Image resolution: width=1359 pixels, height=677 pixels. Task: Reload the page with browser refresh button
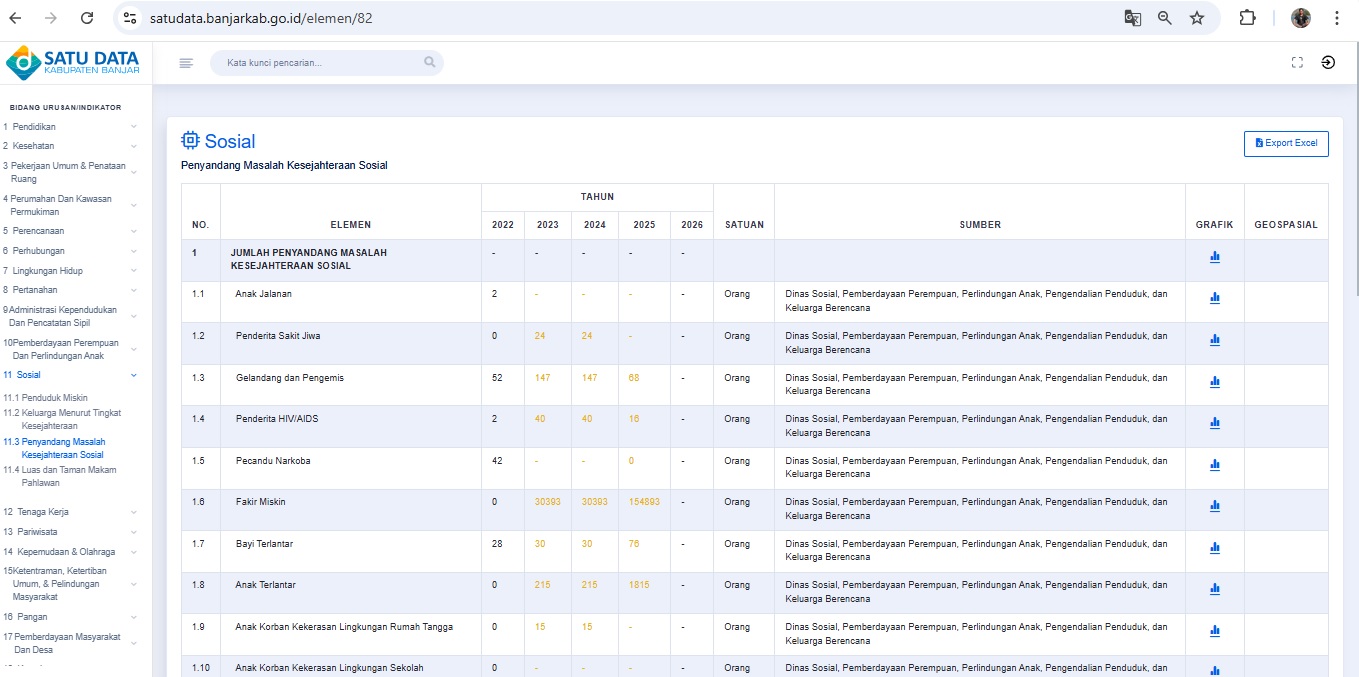pyautogui.click(x=87, y=18)
